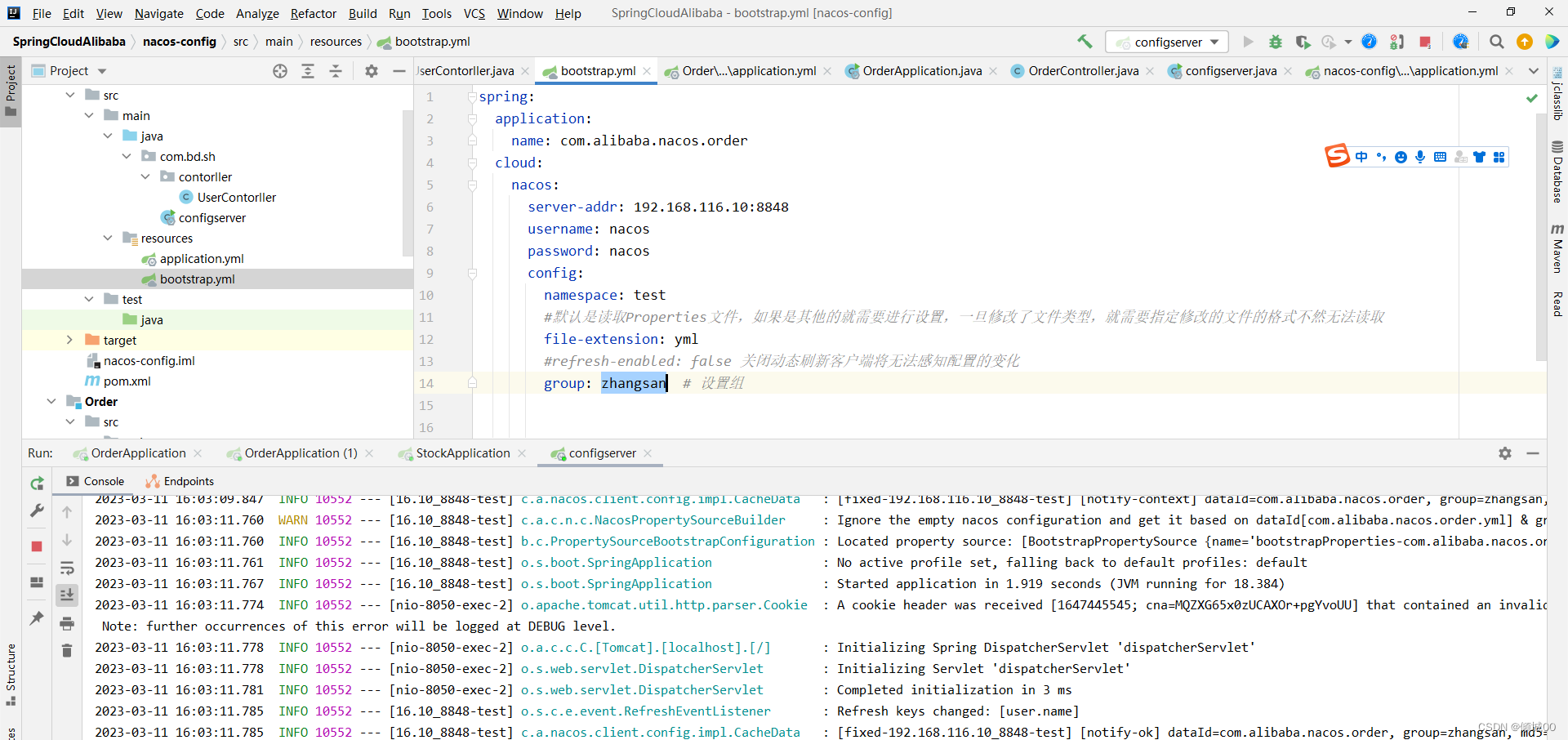1568x740 pixels.
Task: Click Expand All in the Project panel
Action: 308,71
